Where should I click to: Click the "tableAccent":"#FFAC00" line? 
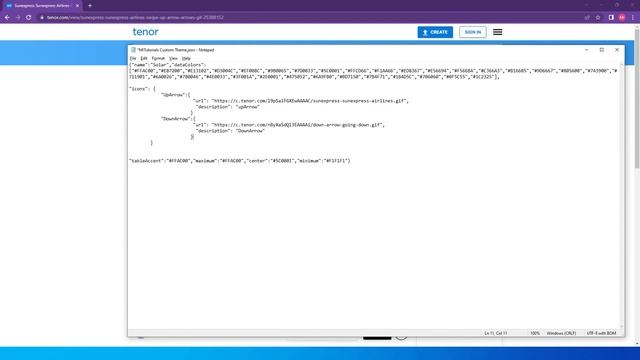[240, 161]
